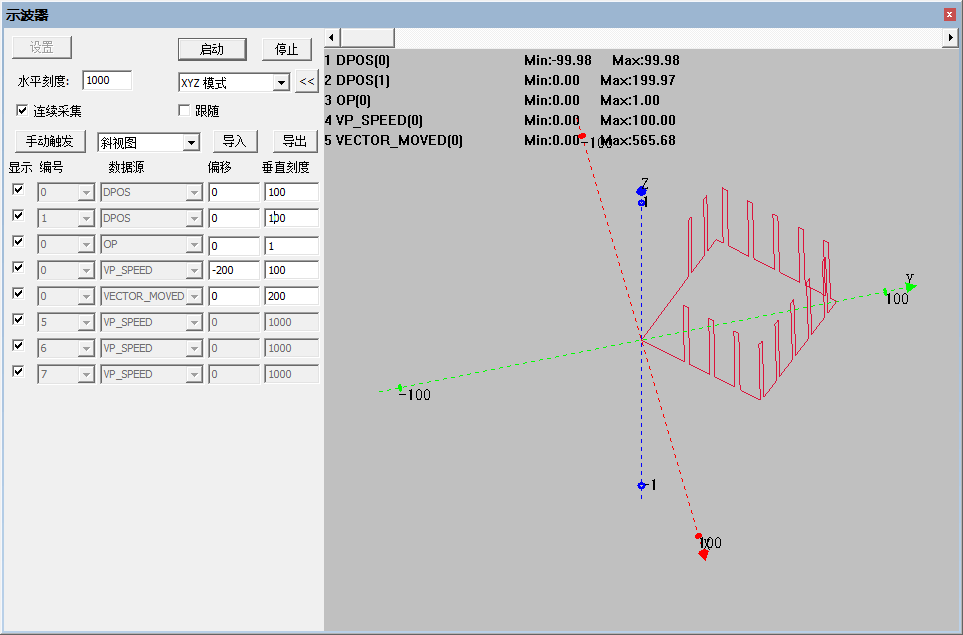Click vertical scale field showing 1 for OP
963x635 pixels.
(x=292, y=246)
